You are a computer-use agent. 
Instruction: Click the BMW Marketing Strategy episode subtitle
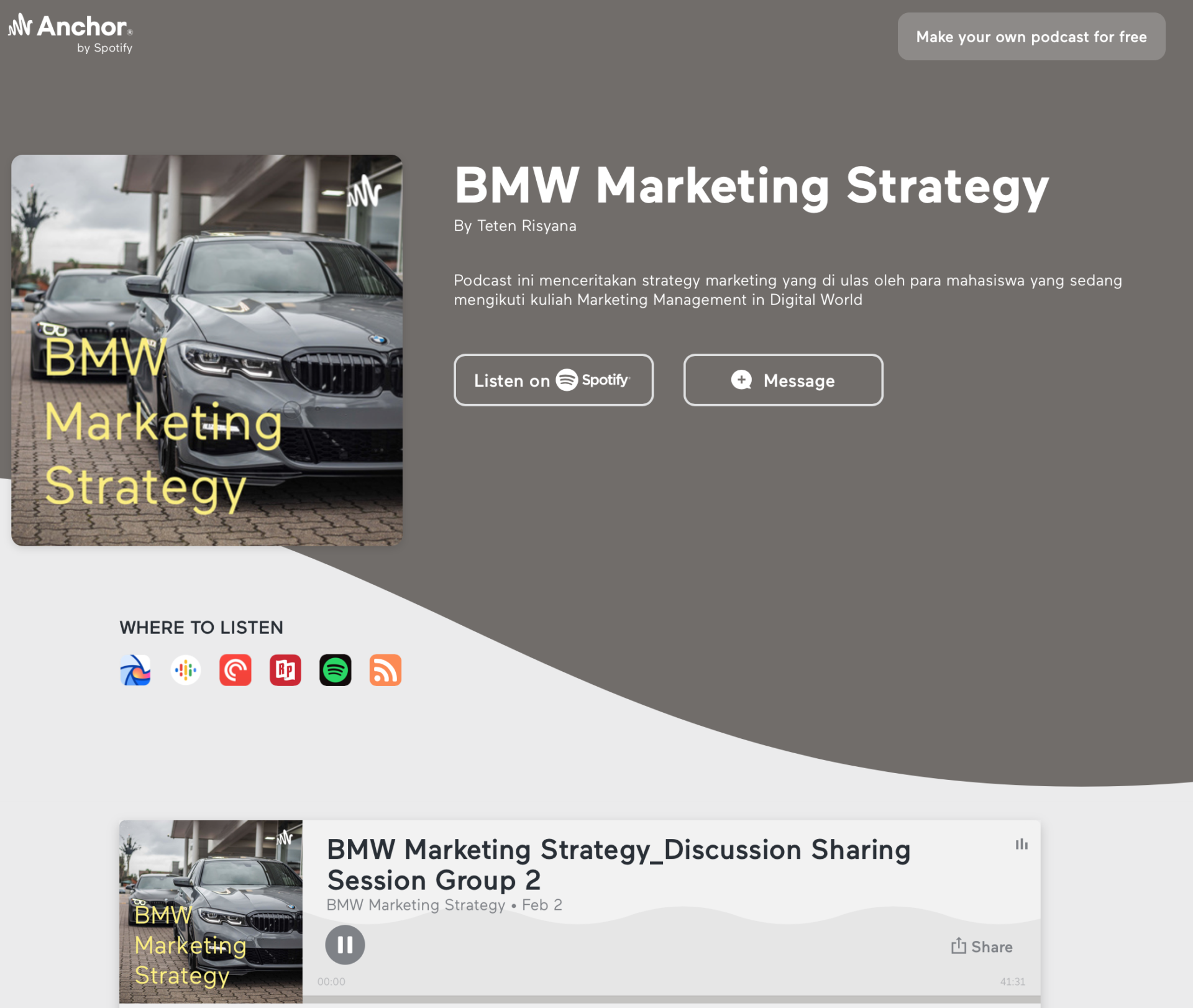(416, 905)
